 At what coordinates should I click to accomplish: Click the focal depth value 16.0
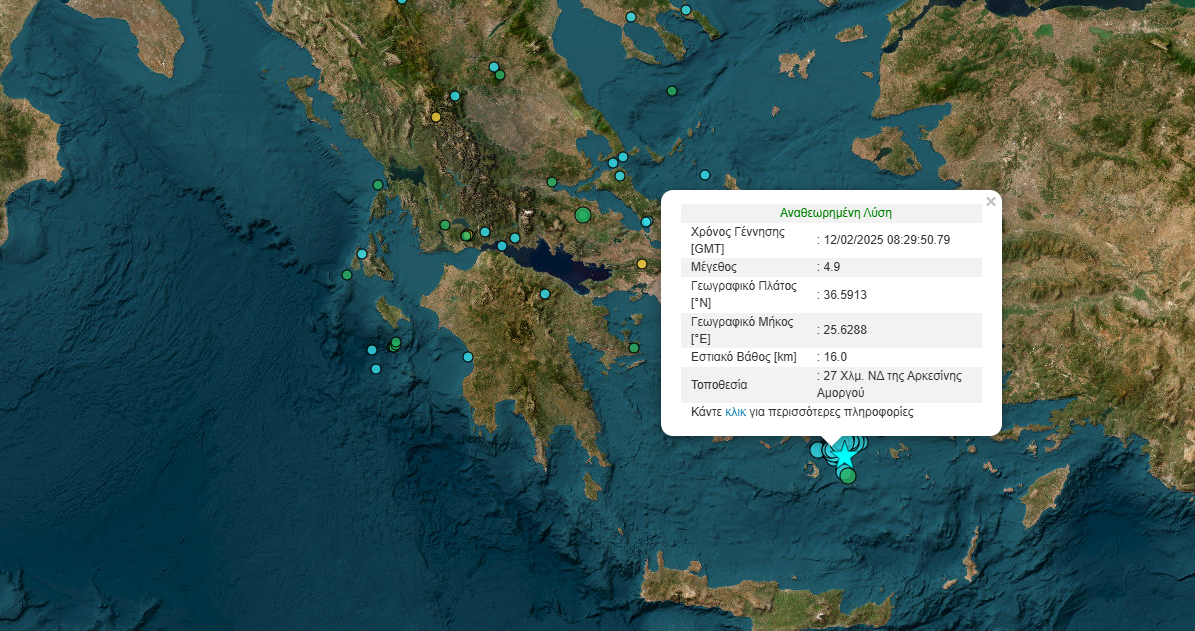pyautogui.click(x=835, y=357)
